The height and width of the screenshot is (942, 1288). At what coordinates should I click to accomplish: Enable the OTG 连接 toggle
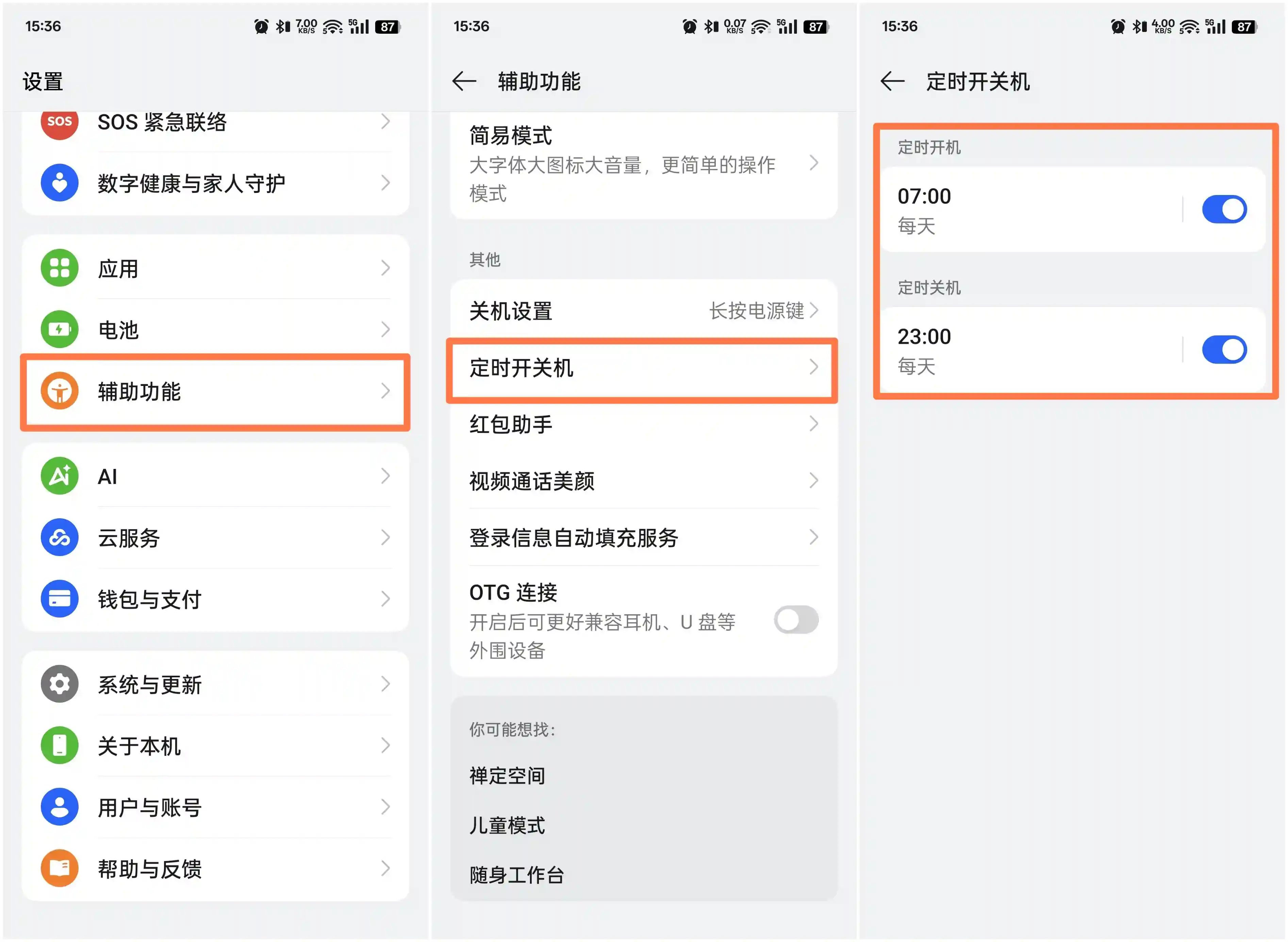click(796, 620)
